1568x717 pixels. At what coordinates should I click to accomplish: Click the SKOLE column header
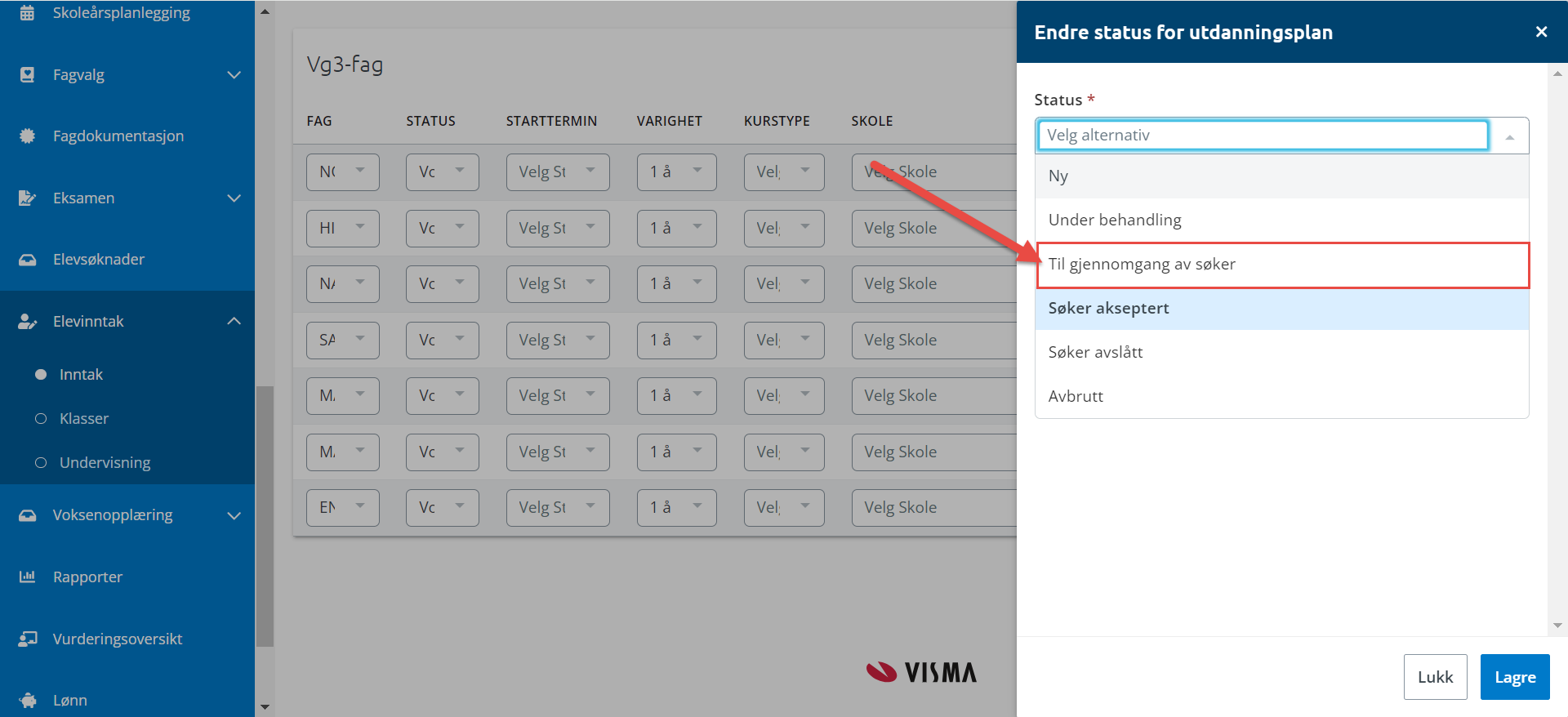(x=872, y=121)
